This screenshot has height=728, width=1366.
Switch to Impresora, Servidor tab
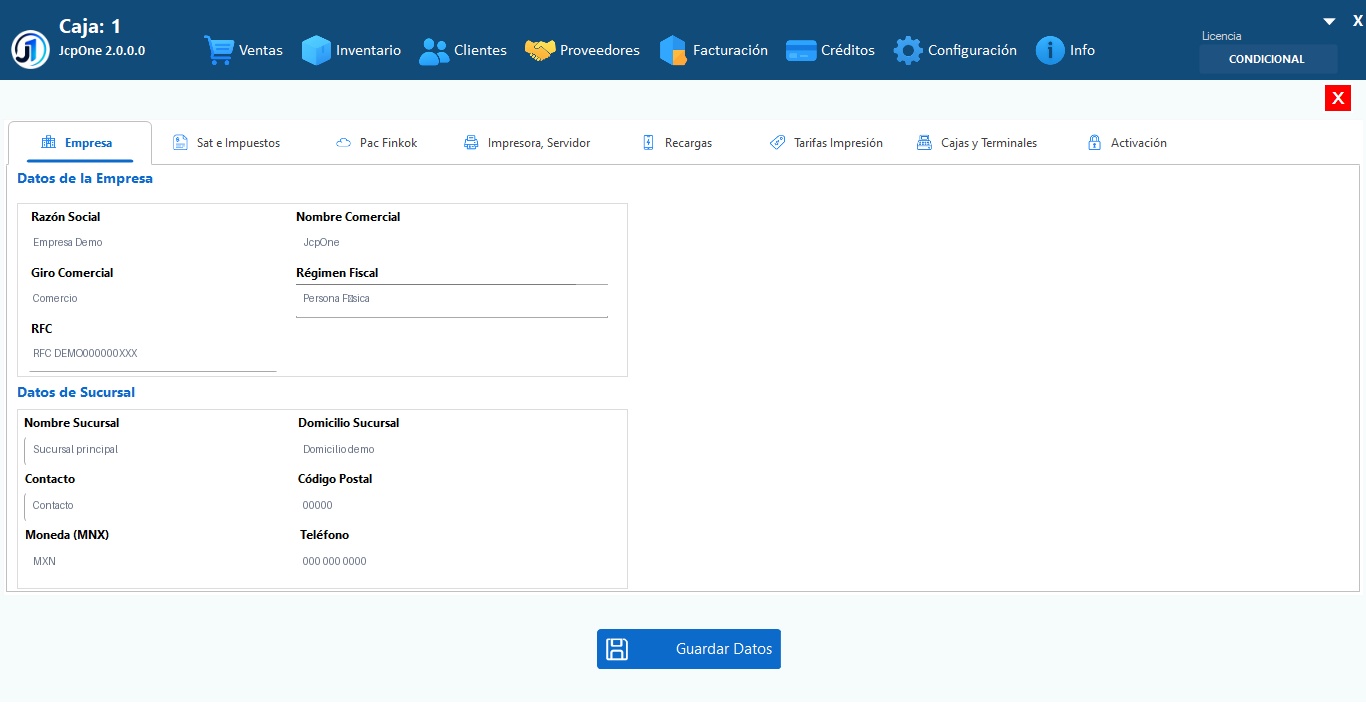point(527,143)
